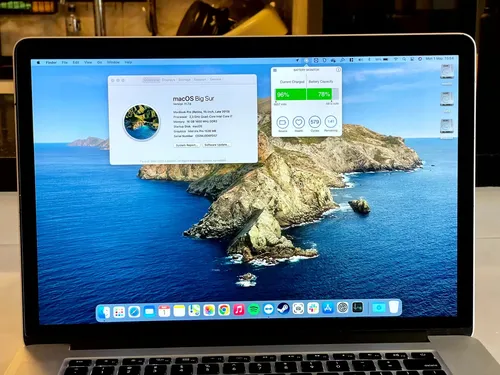Switch to the Storage tab

[184, 80]
